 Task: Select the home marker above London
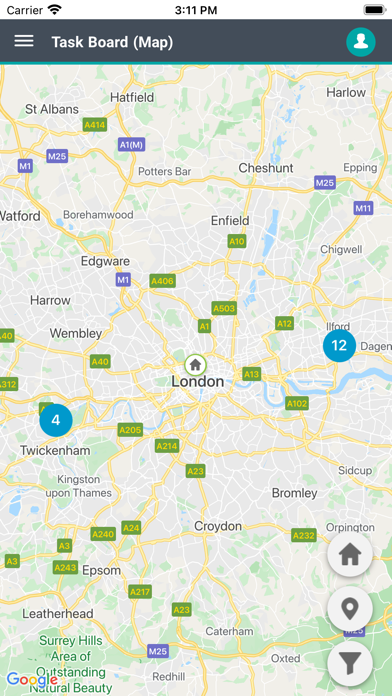(x=195, y=365)
